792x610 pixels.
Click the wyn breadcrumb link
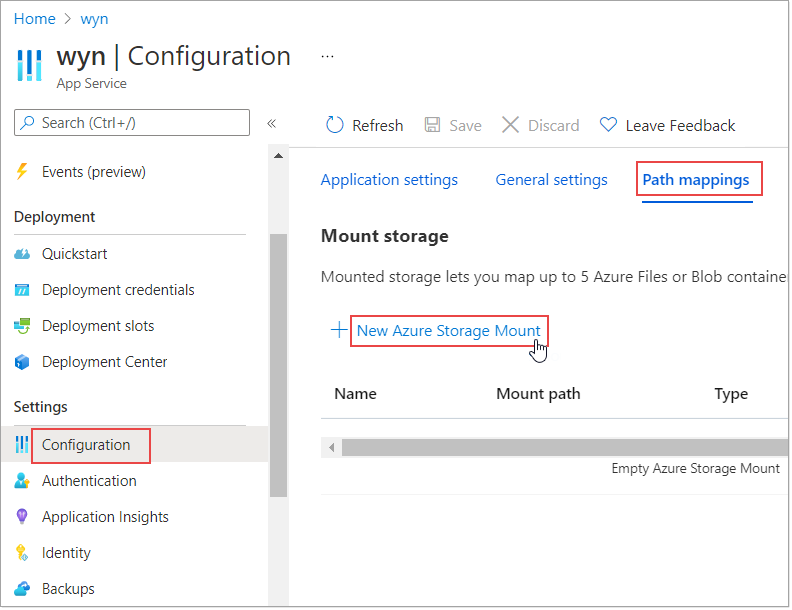pos(94,19)
